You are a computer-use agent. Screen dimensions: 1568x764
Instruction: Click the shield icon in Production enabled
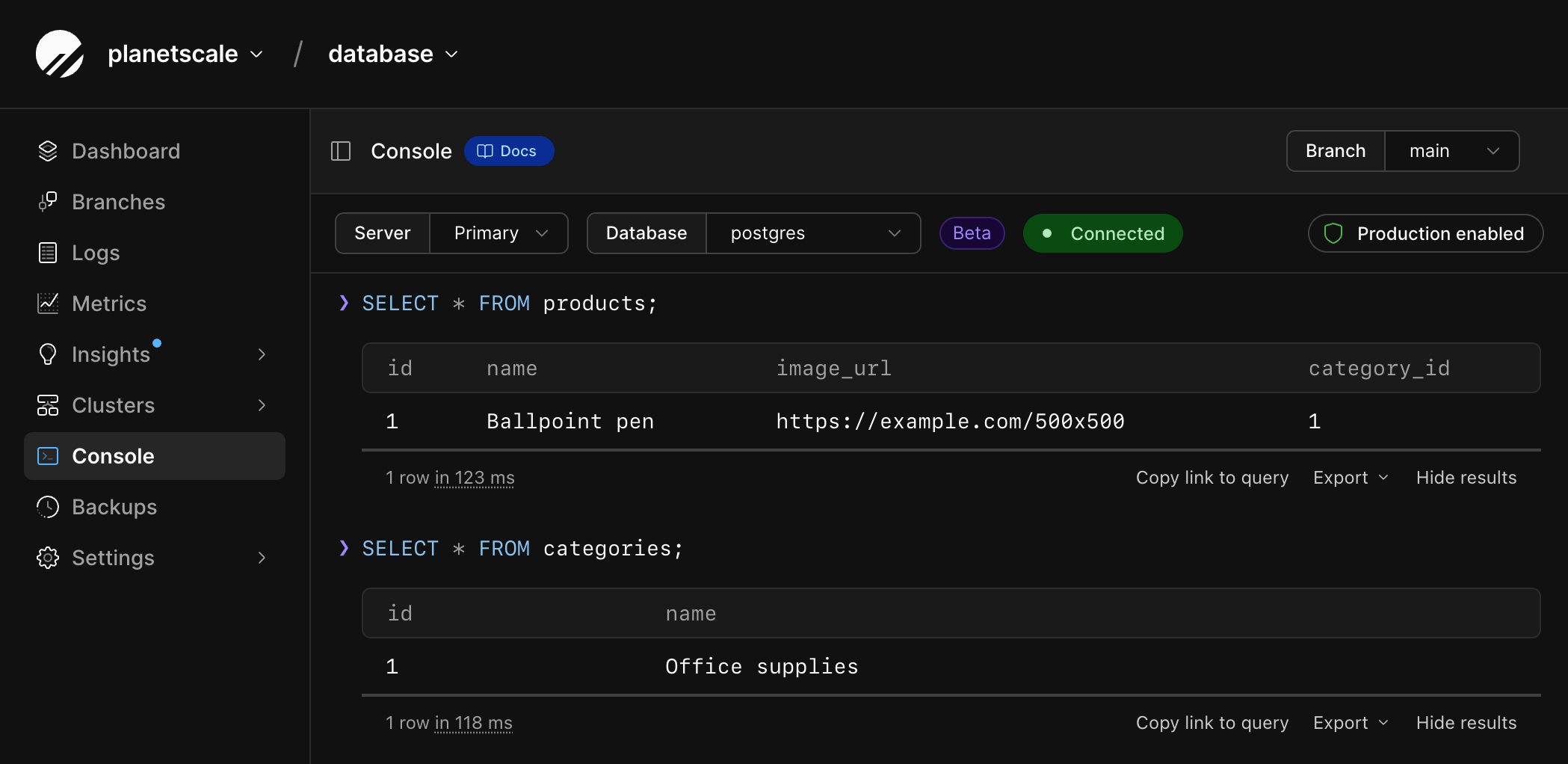(1333, 233)
